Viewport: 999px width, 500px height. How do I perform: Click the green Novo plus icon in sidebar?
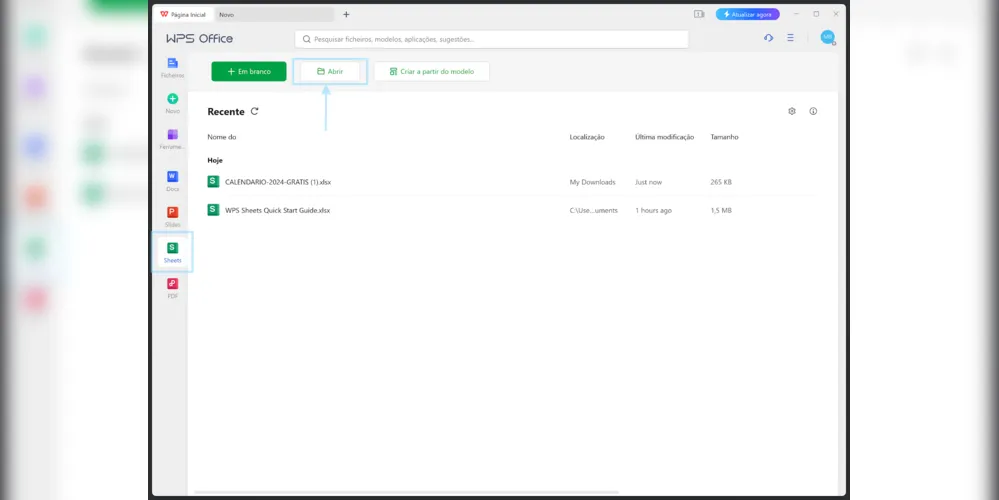tap(172, 99)
